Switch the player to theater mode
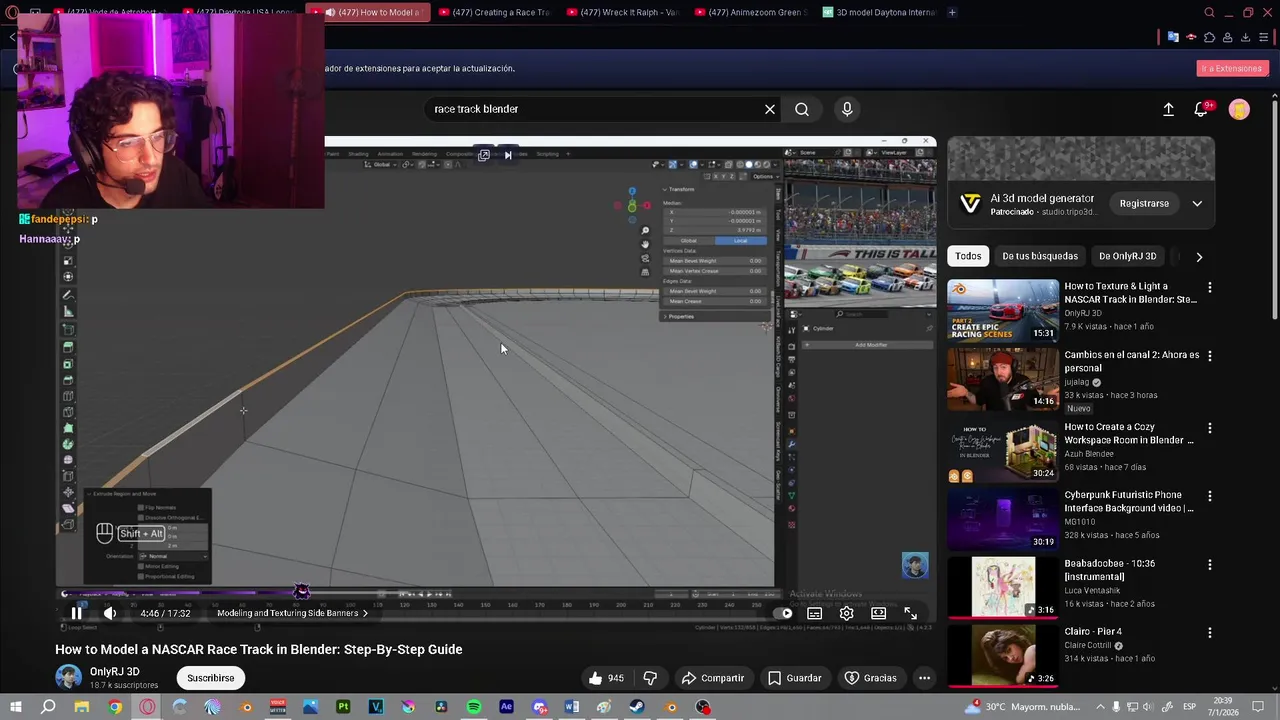Image resolution: width=1280 pixels, height=720 pixels. click(x=878, y=613)
